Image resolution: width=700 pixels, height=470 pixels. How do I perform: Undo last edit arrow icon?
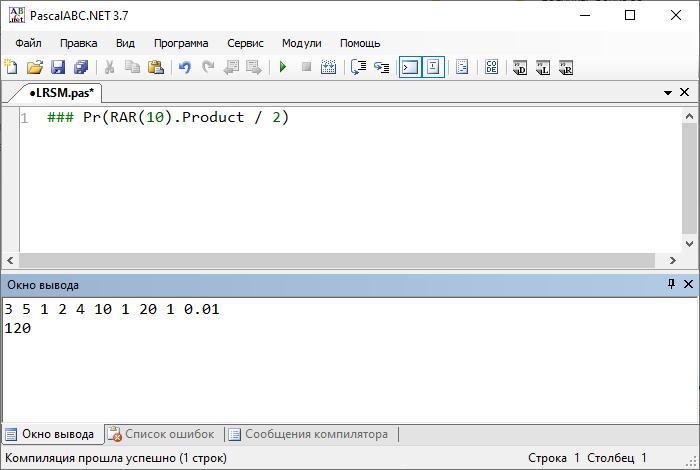[x=184, y=67]
